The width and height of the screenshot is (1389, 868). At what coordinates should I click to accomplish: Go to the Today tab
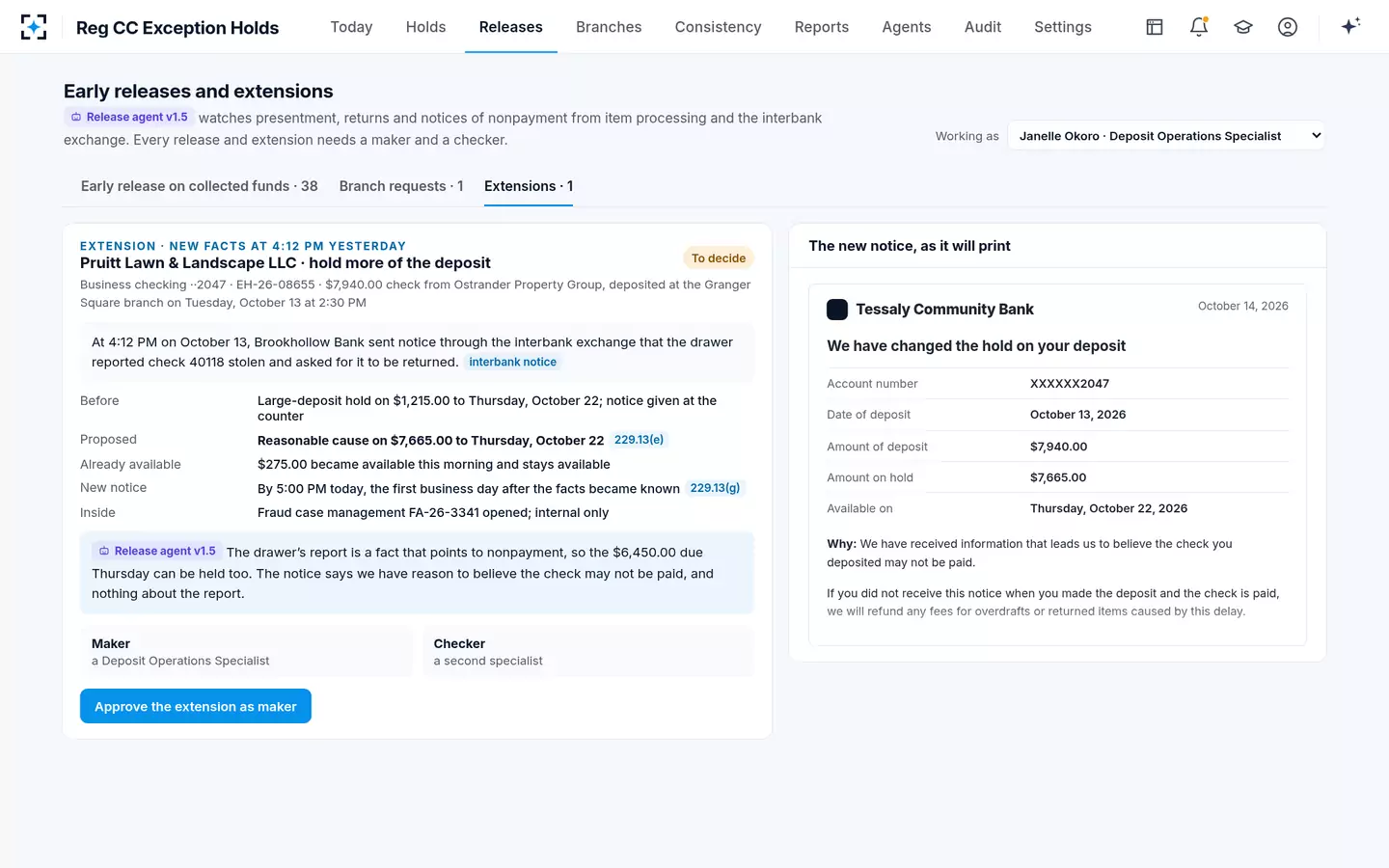[351, 27]
